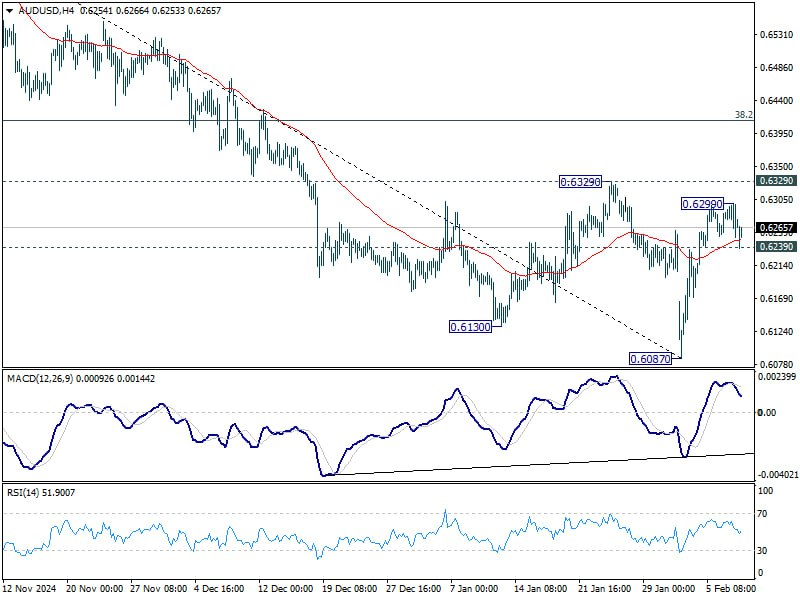800x600 pixels.
Task: Click the RSI(14) 51.9007 indicator label
Action: coord(41,492)
